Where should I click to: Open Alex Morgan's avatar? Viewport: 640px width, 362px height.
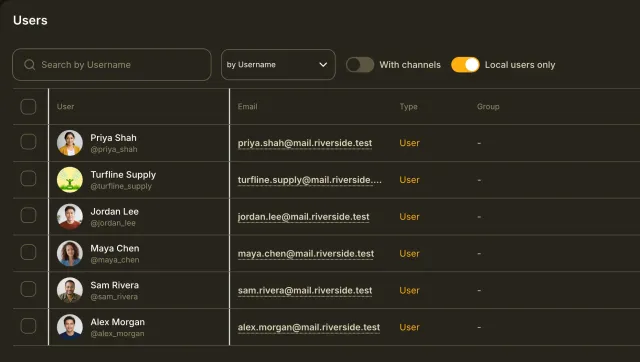coord(70,327)
